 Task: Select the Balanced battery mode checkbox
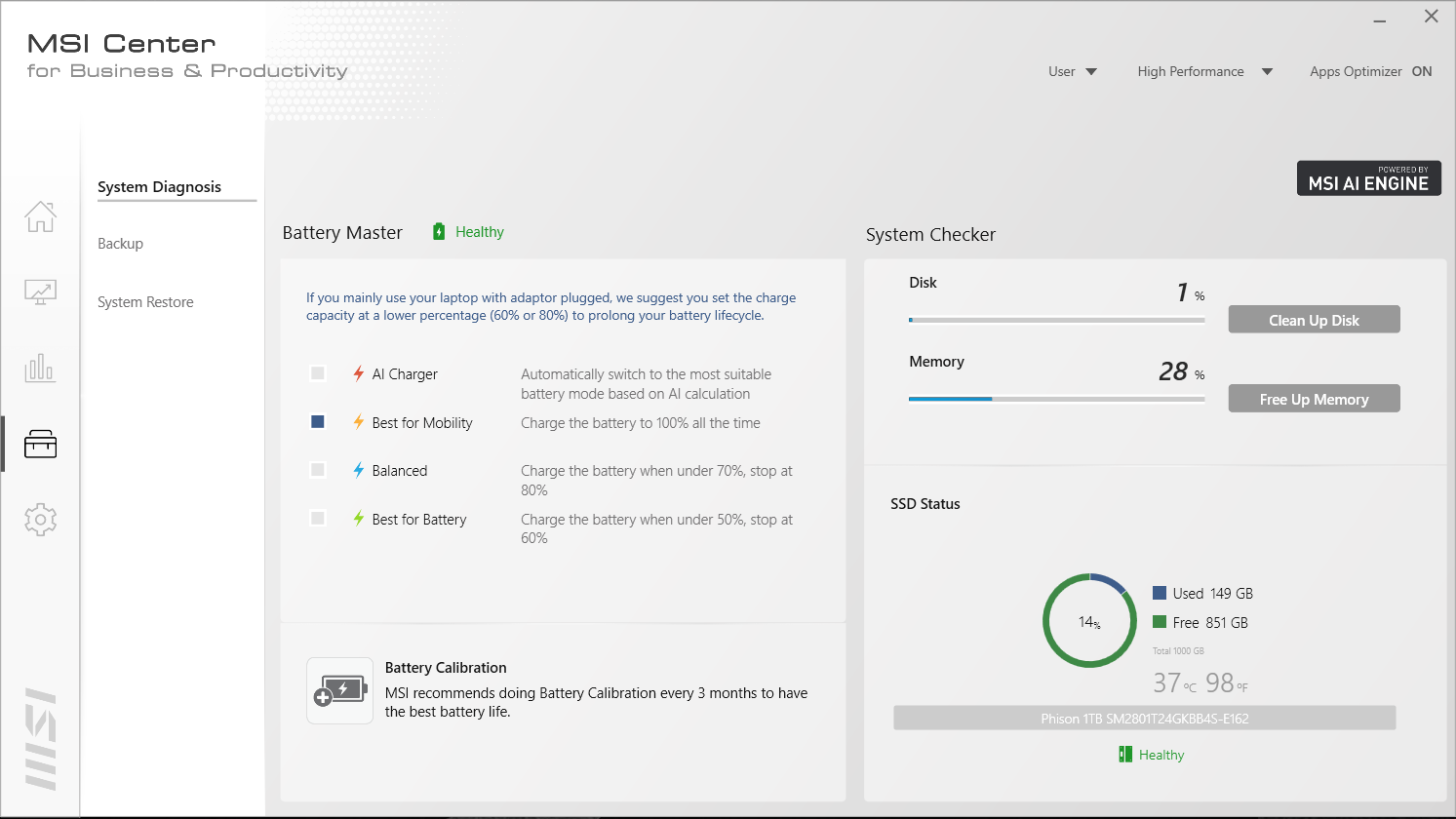click(318, 470)
